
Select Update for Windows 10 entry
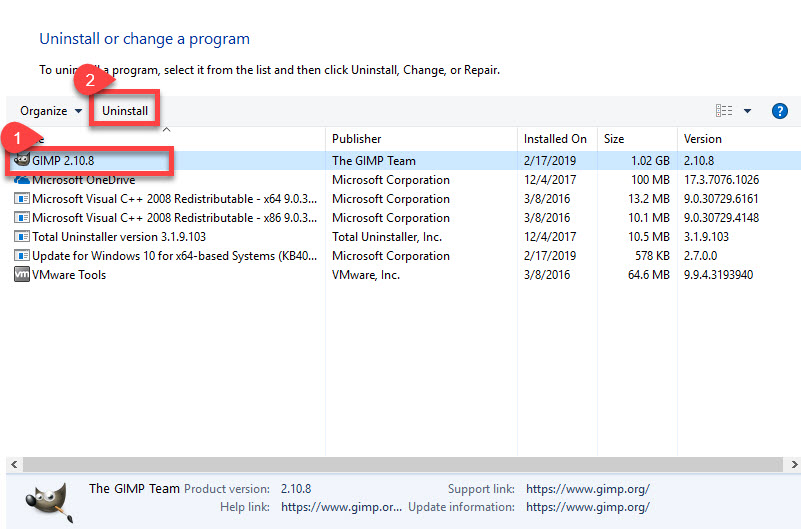(174, 256)
